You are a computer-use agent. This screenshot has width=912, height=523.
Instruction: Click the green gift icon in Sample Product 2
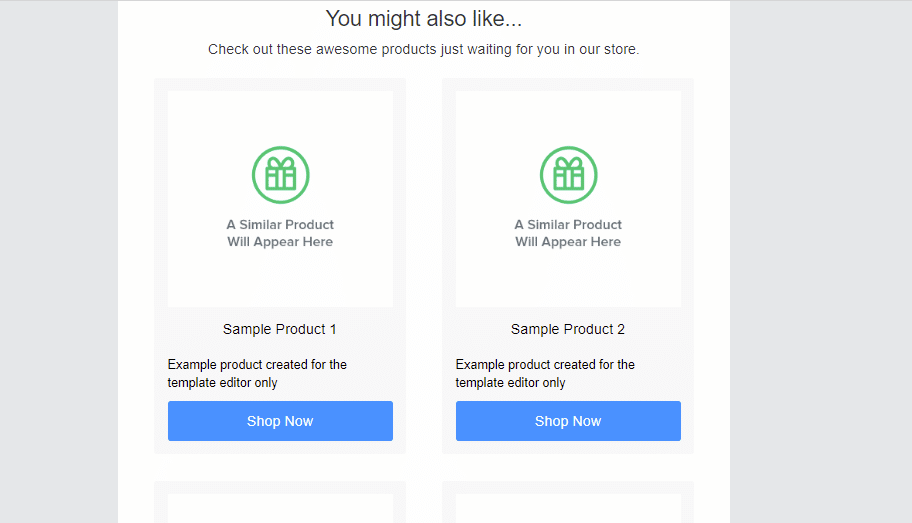click(568, 175)
